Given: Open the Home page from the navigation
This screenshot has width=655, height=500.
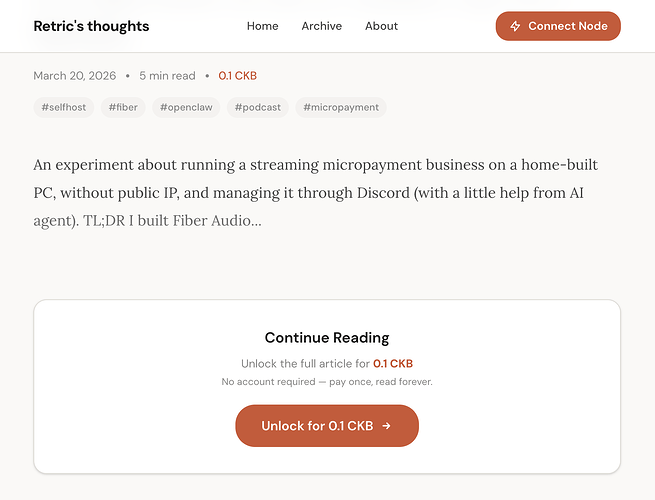Looking at the screenshot, I should coord(262,26).
